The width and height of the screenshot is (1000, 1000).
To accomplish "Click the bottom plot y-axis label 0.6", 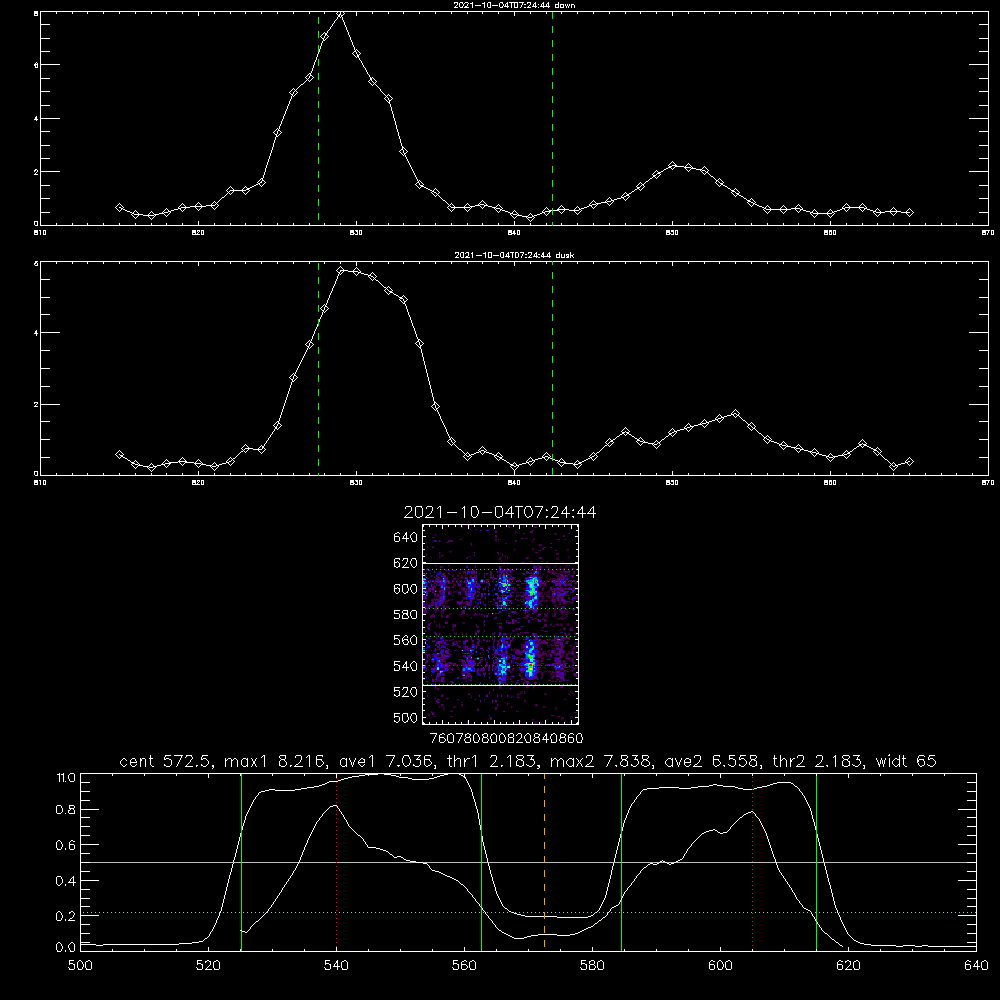I will [66, 845].
